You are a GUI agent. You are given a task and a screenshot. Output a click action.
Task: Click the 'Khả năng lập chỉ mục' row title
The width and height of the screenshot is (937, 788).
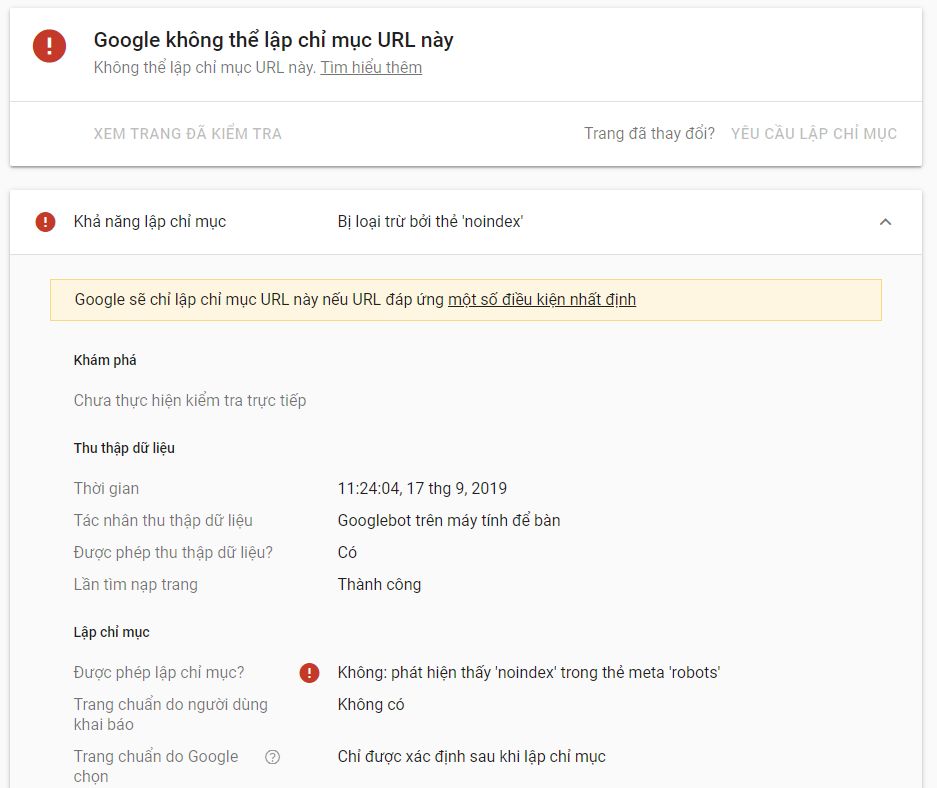[150, 222]
